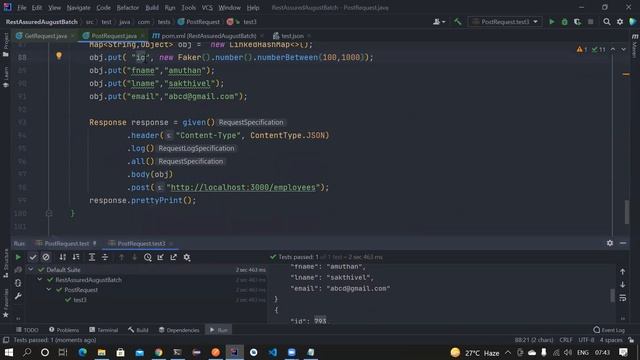Open IDE settings gear in top toolbar
640x360 pixels.
pos(620,22)
